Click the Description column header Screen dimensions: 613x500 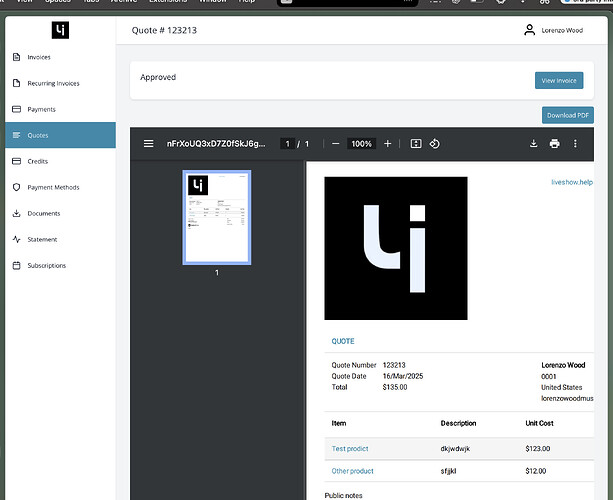[x=458, y=423]
